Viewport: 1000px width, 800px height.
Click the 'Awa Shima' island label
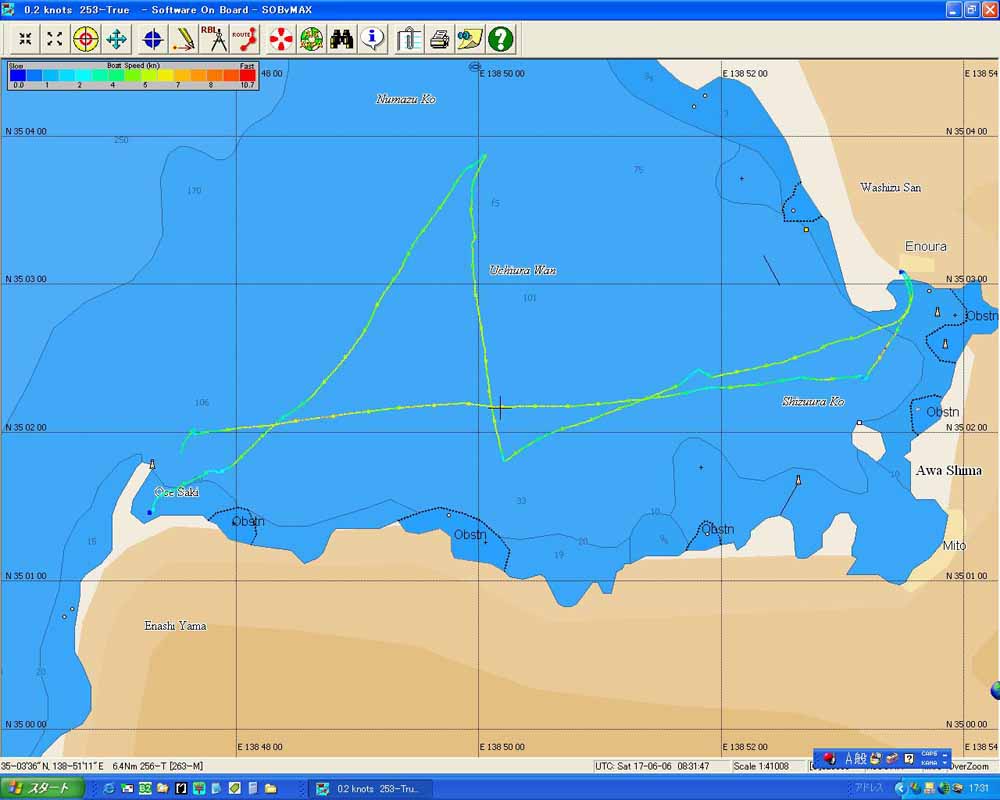tap(948, 471)
